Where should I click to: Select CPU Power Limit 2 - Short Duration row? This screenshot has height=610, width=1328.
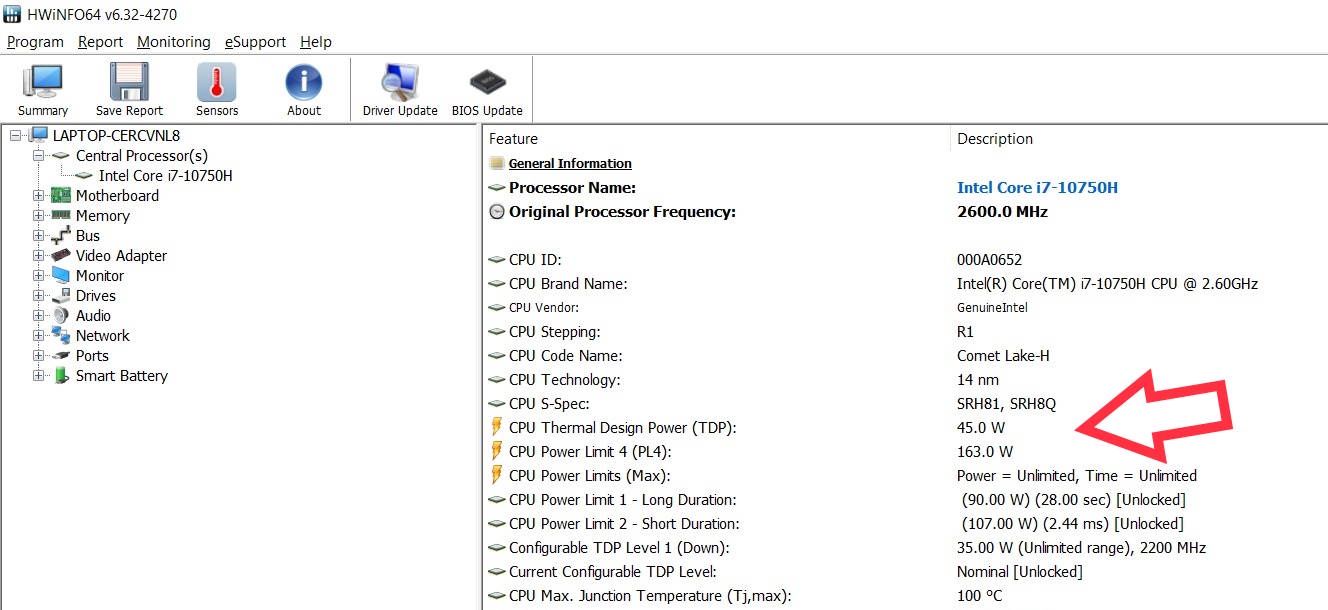905,523
